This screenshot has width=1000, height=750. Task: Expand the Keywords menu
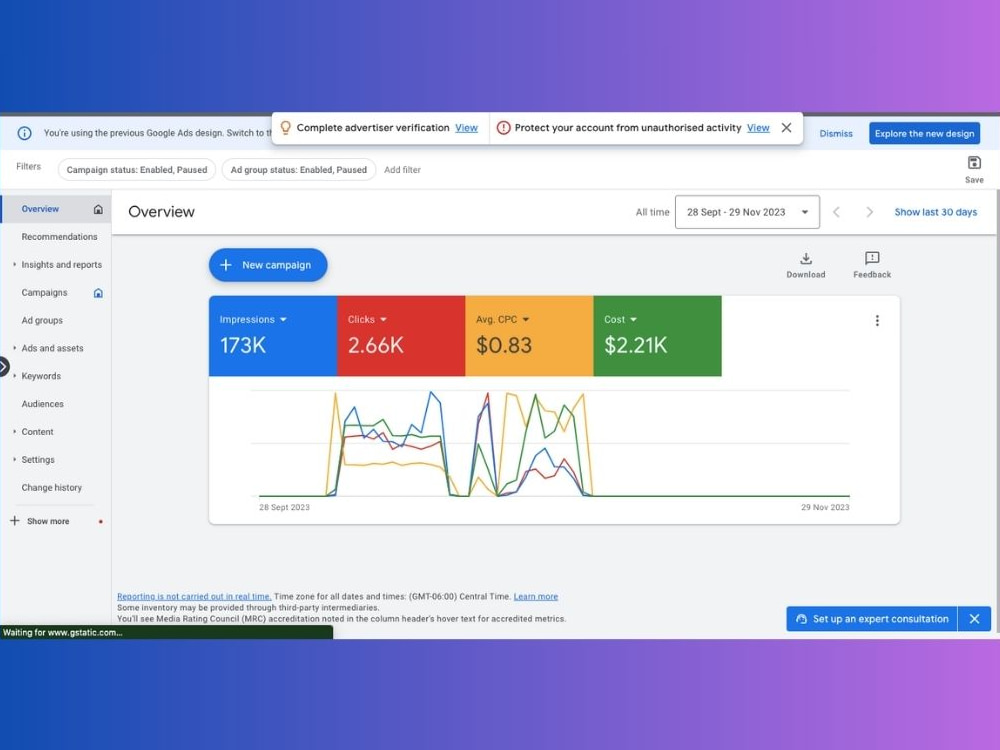point(15,376)
